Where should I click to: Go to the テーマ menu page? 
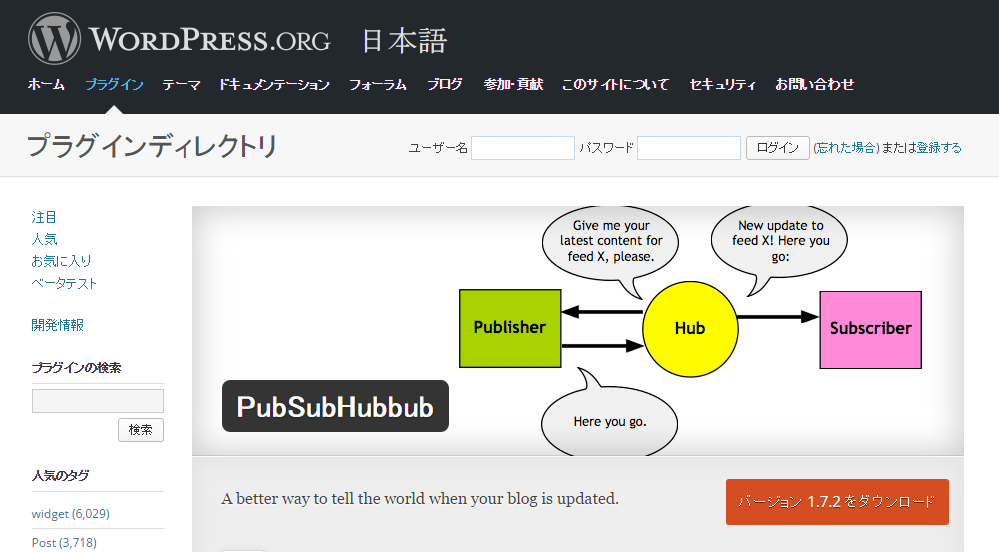click(181, 85)
